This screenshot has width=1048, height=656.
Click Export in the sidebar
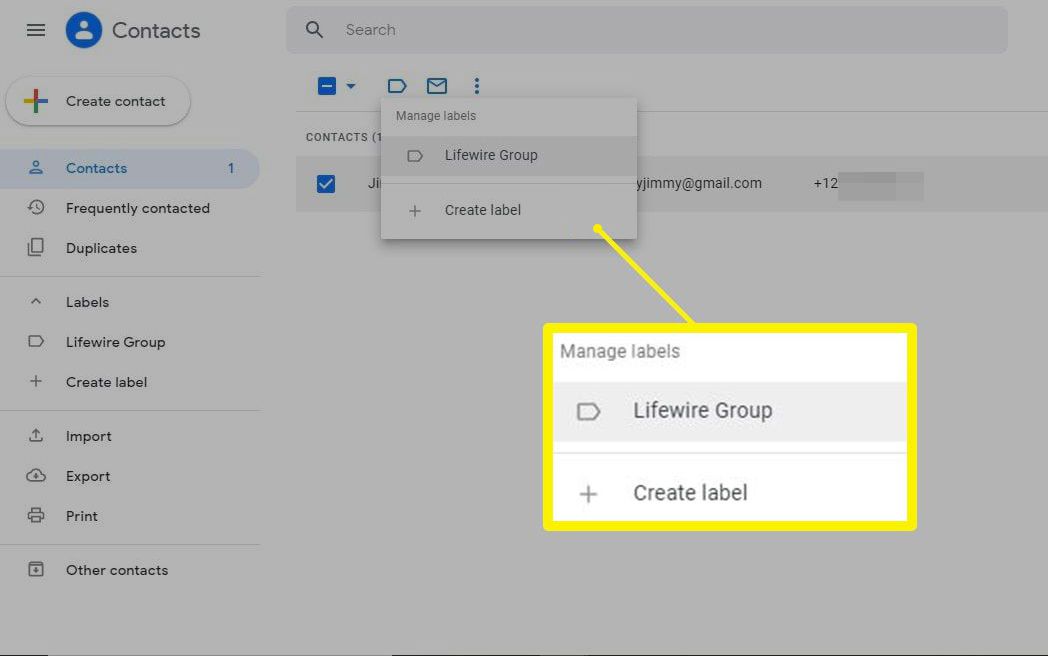pos(130,476)
